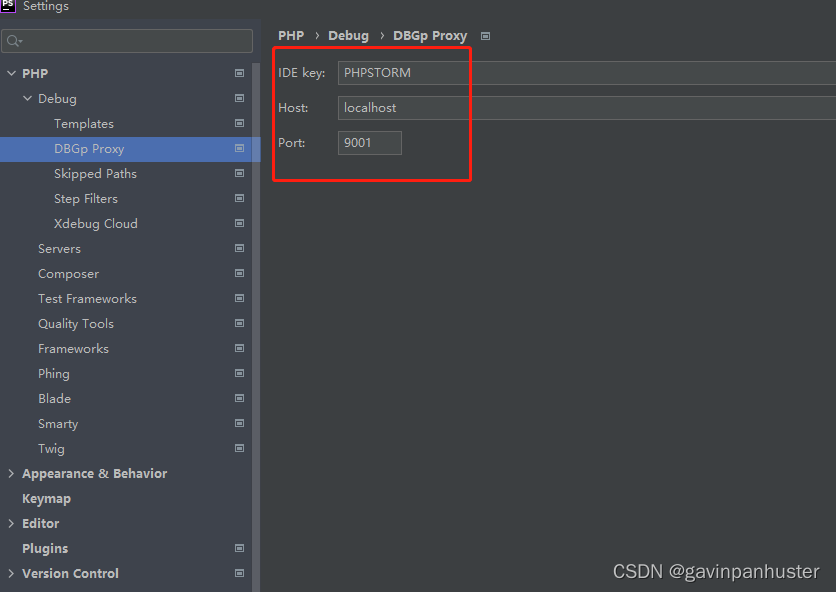836x592 pixels.
Task: Click the project-level icon on the Composer row
Action: coord(239,273)
